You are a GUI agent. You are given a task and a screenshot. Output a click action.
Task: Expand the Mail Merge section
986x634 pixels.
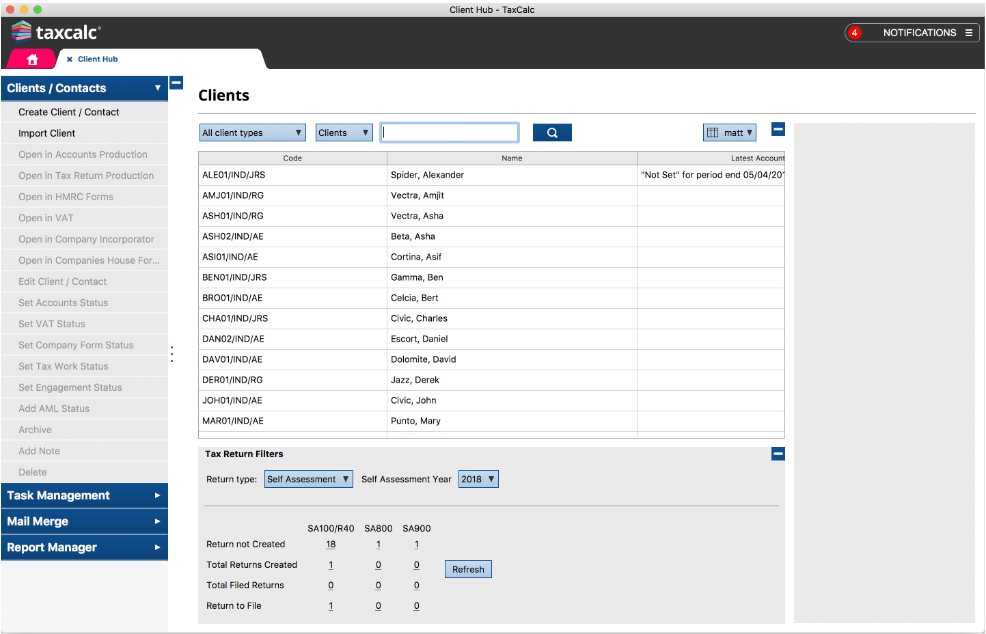click(x=84, y=521)
